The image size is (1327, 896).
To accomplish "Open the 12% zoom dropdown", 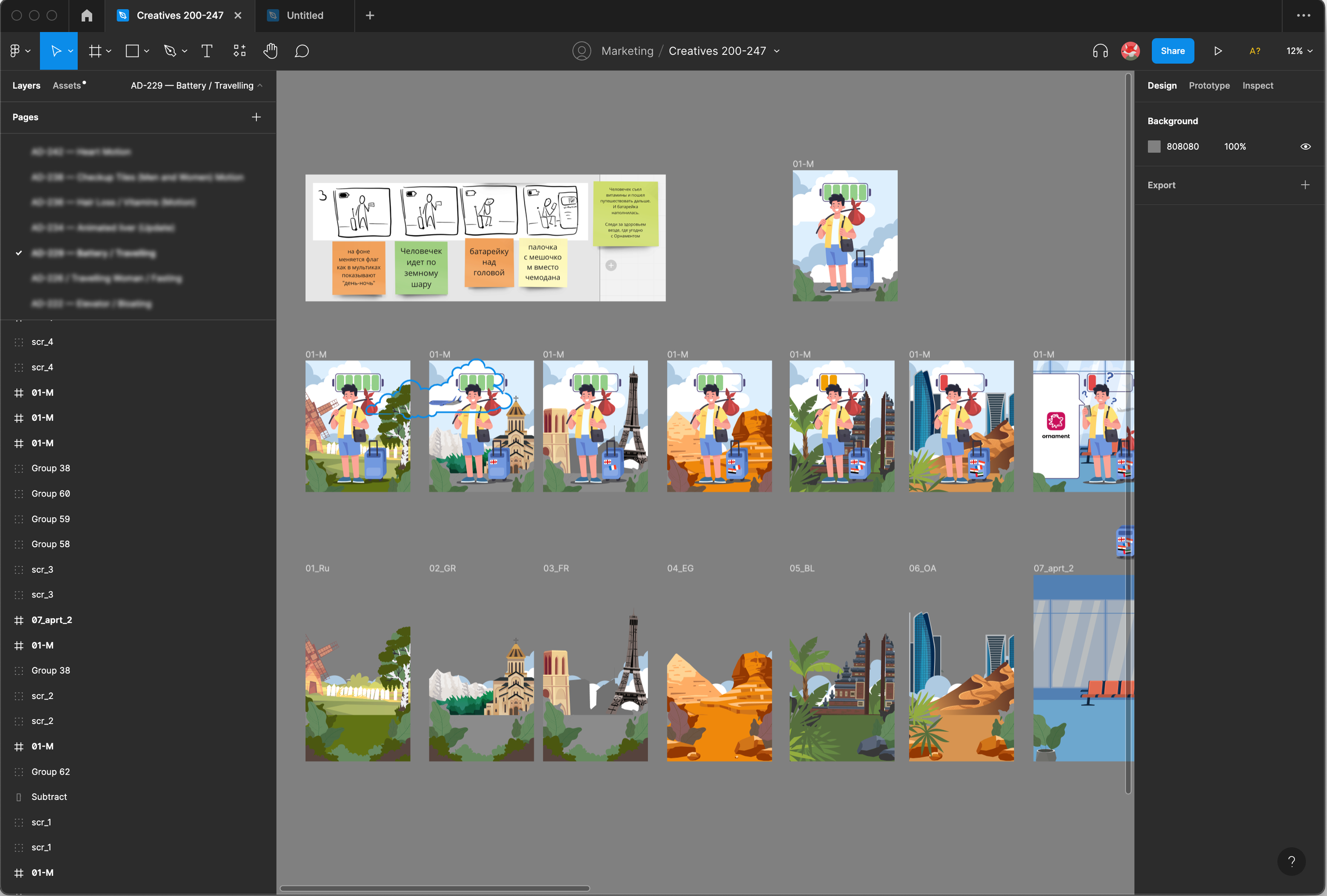I will (1299, 51).
